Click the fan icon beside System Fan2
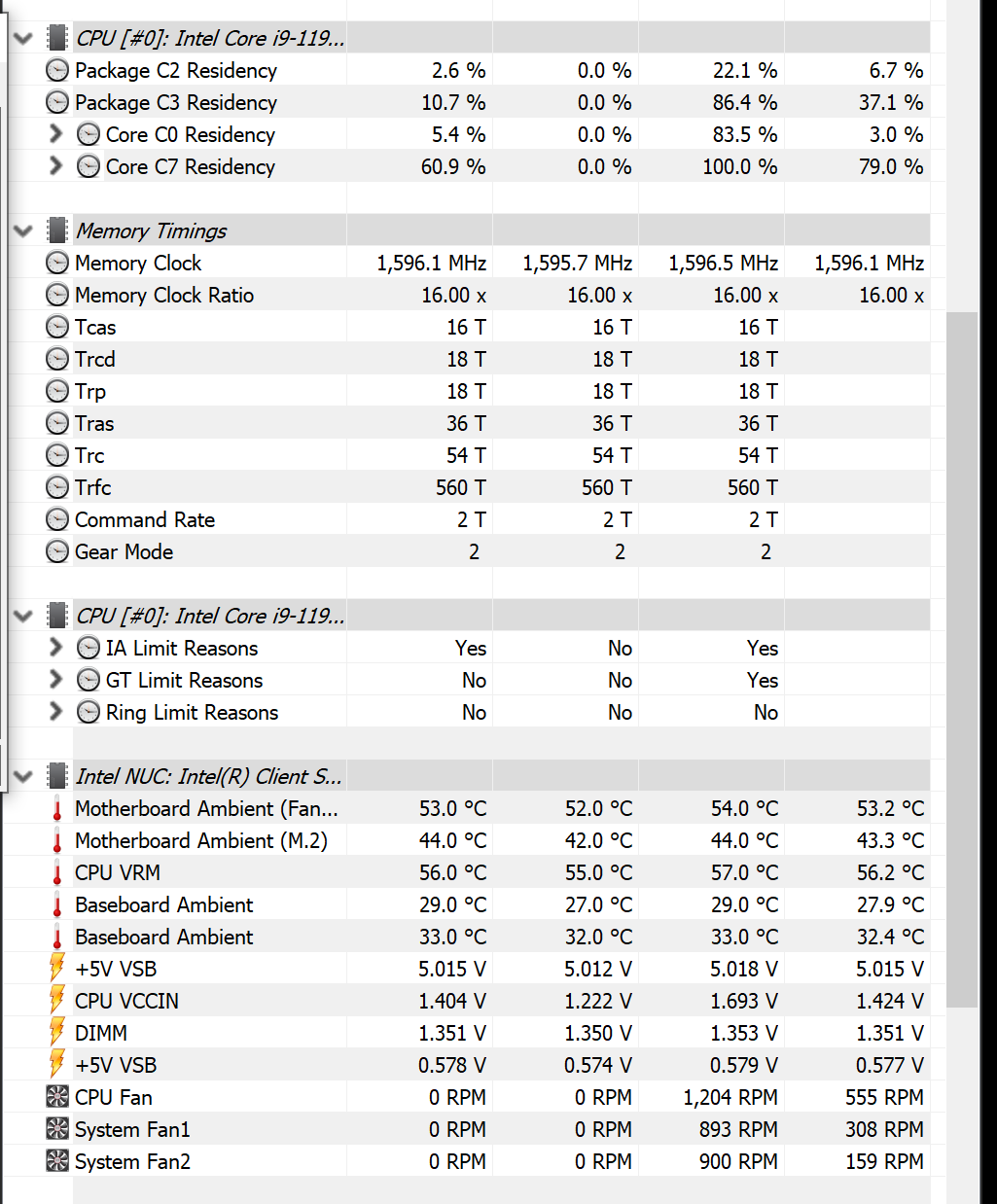 click(57, 1161)
